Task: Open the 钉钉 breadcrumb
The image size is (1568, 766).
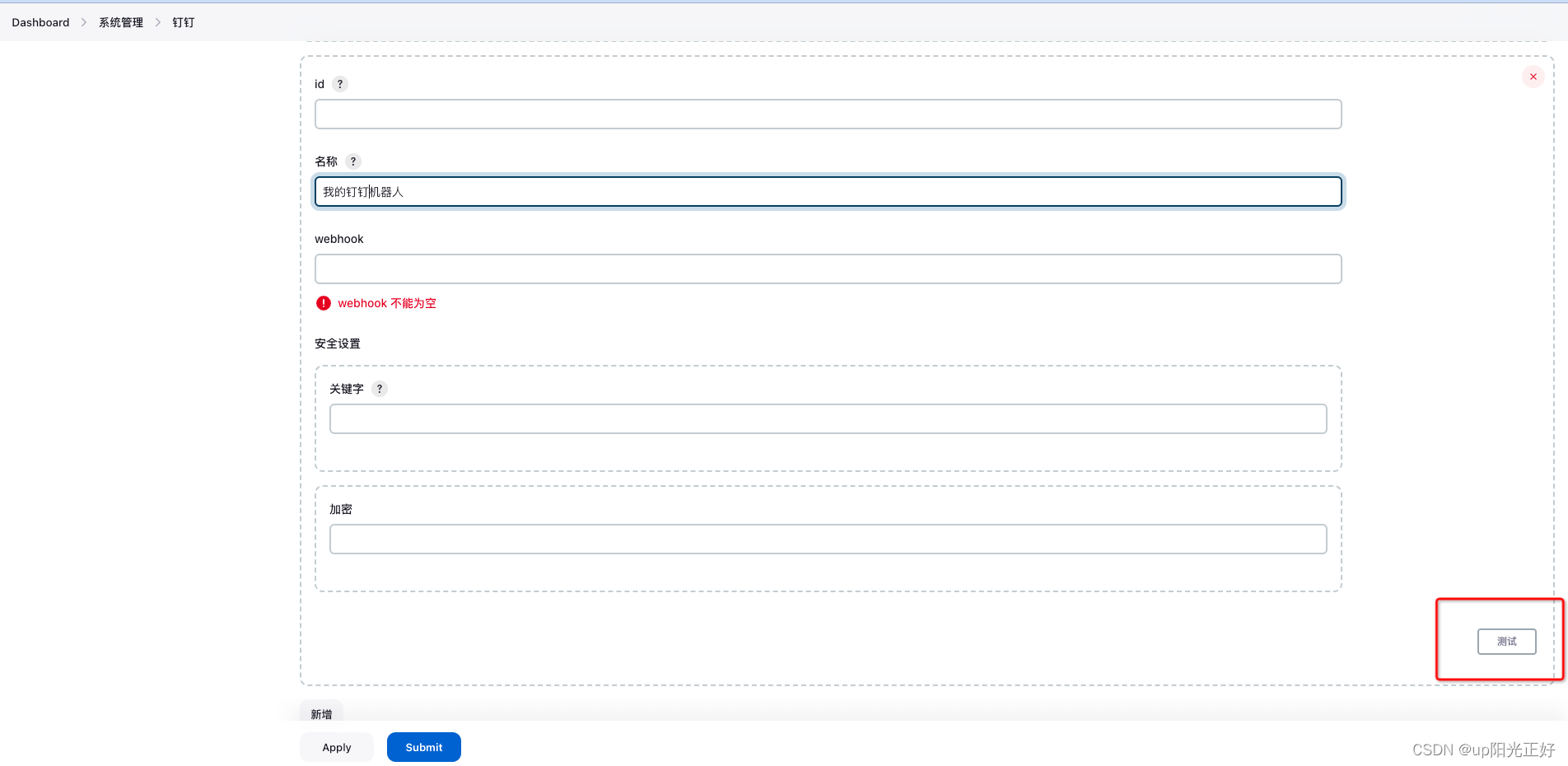Action: coord(184,22)
